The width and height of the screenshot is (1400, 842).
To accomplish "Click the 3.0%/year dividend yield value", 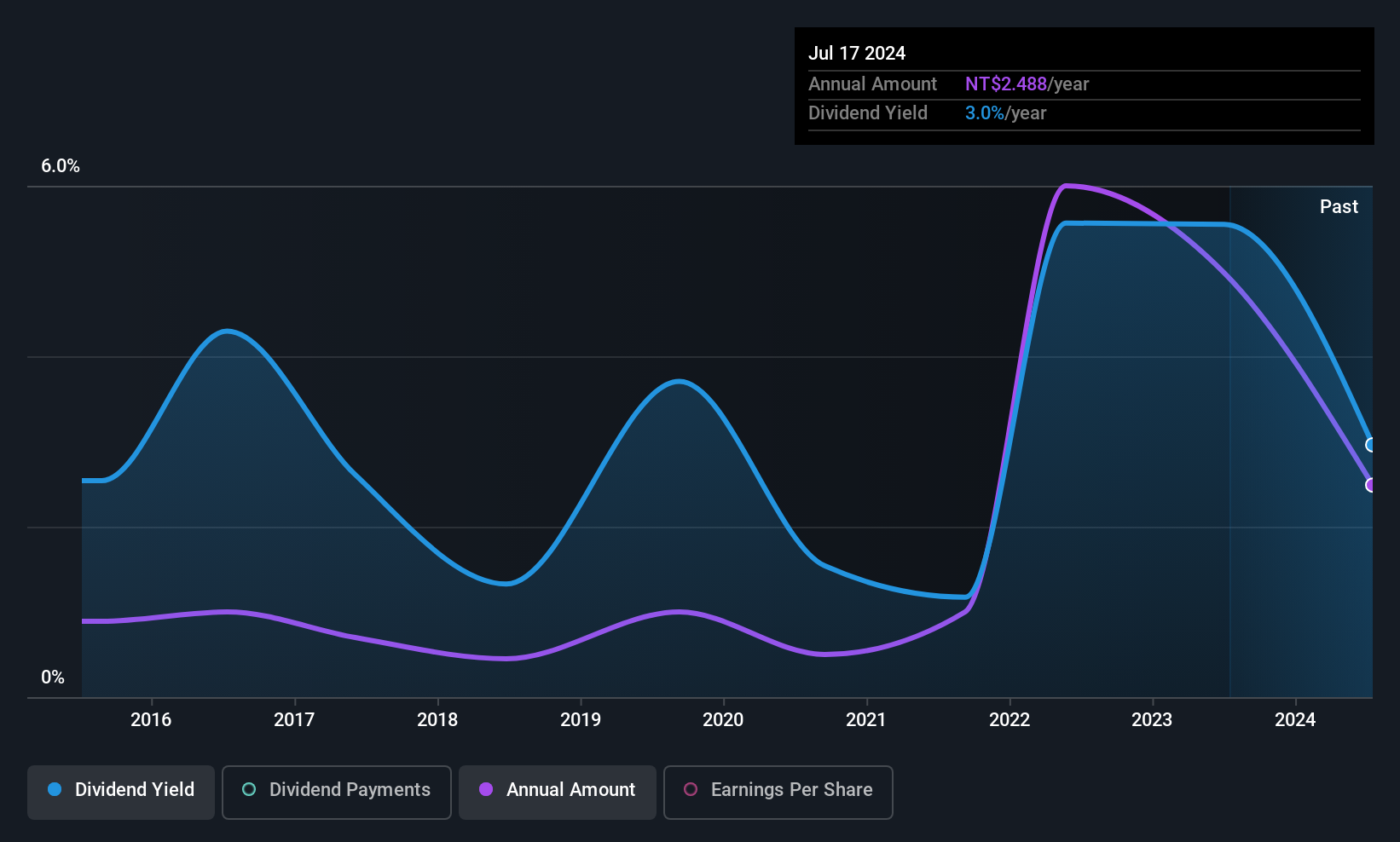I will (1005, 113).
